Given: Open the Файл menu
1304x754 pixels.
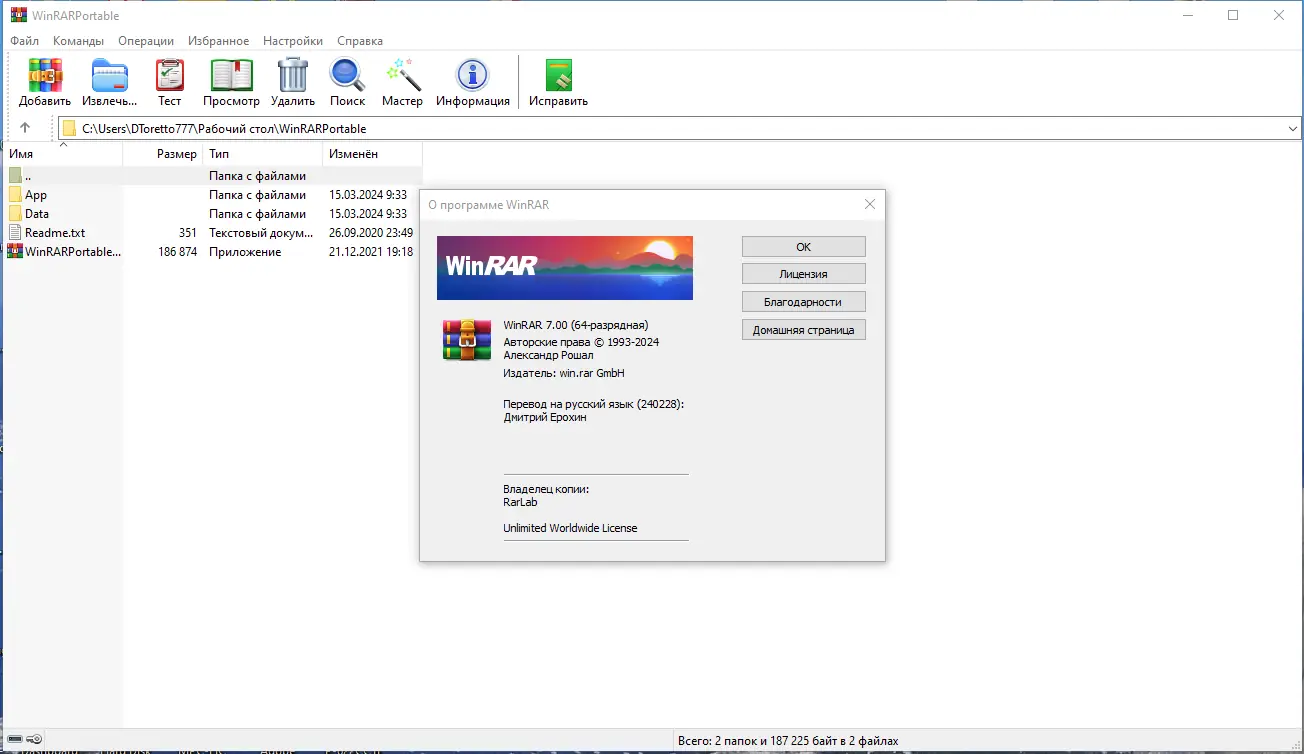Looking at the screenshot, I should tap(25, 41).
